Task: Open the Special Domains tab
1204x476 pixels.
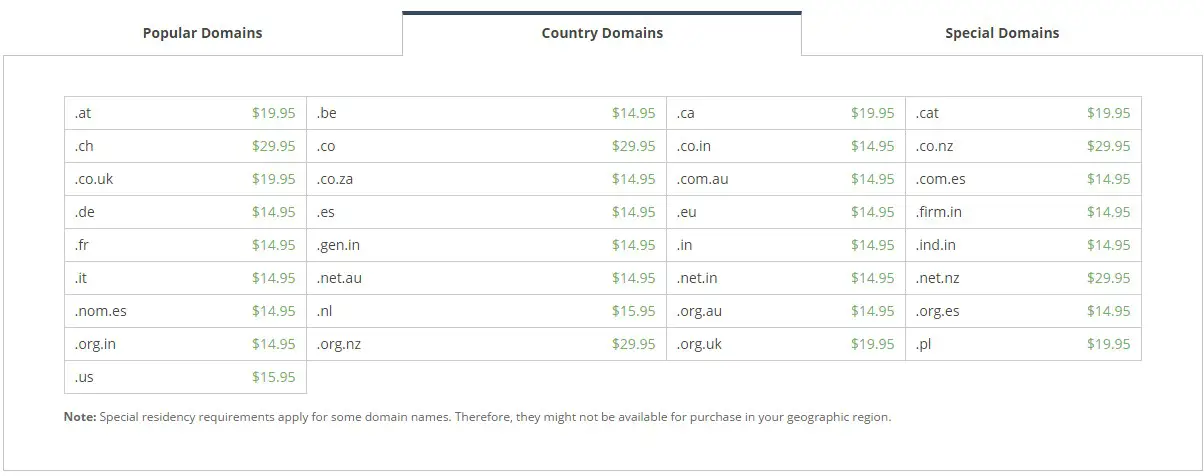Action: click(1002, 33)
